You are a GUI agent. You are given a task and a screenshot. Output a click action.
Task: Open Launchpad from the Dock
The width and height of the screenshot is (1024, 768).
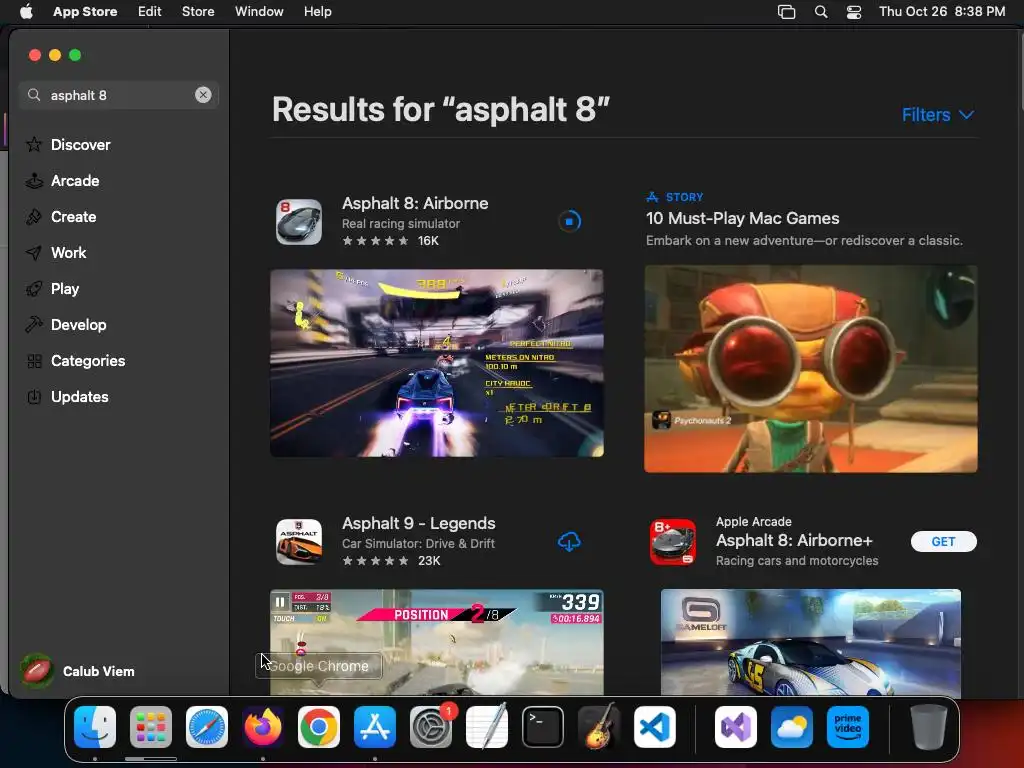pos(151,727)
